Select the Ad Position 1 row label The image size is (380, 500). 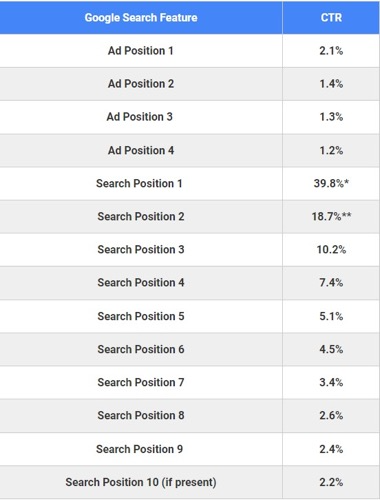point(141,51)
